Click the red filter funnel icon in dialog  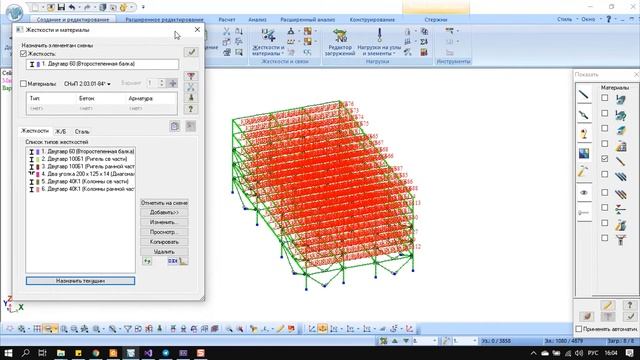[191, 76]
